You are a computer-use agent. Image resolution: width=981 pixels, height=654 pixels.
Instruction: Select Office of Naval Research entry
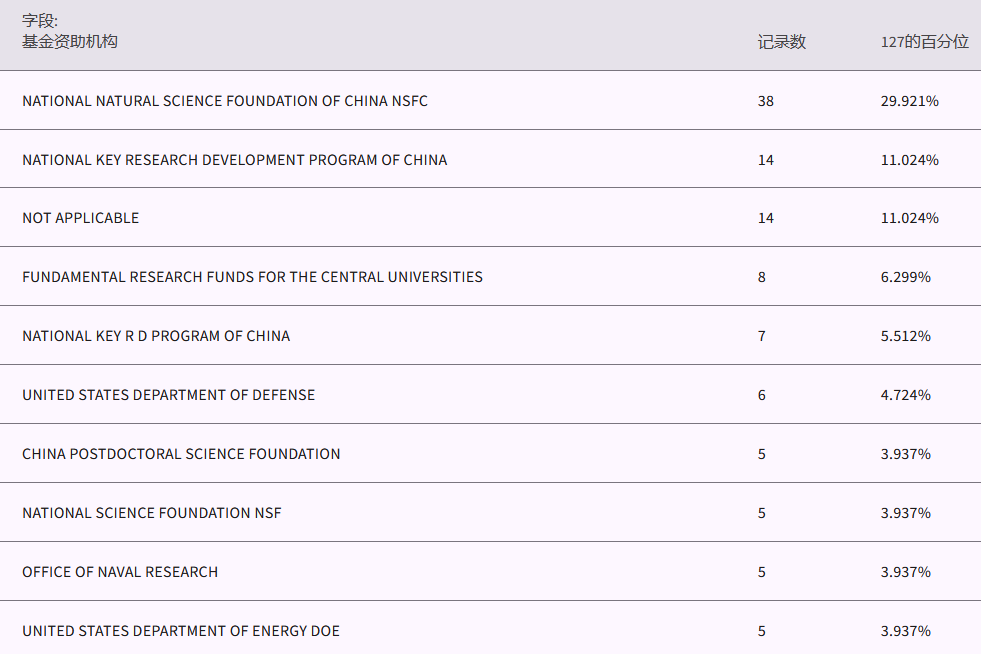120,572
